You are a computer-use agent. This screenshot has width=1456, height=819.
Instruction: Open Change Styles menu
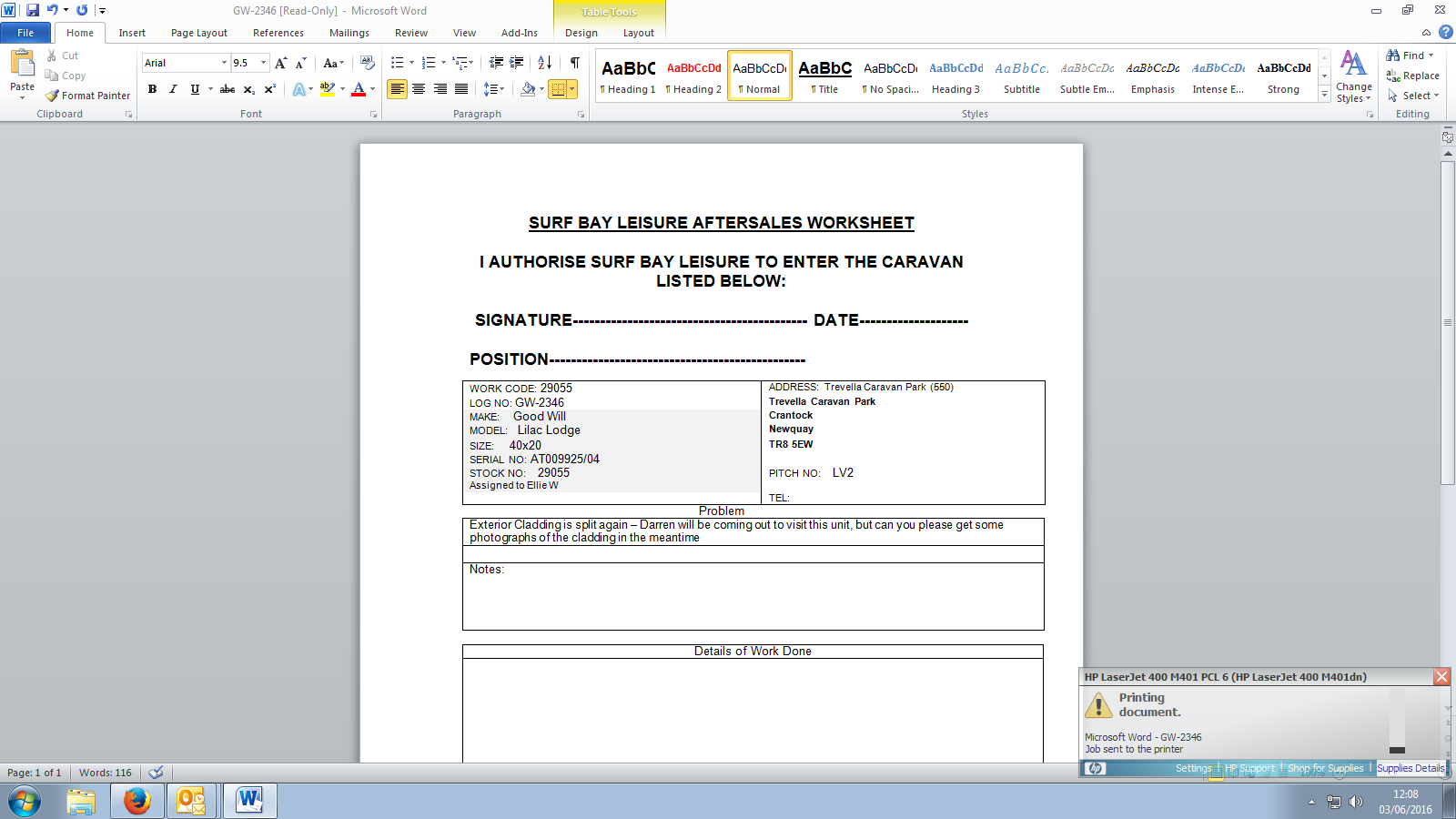point(1354,76)
